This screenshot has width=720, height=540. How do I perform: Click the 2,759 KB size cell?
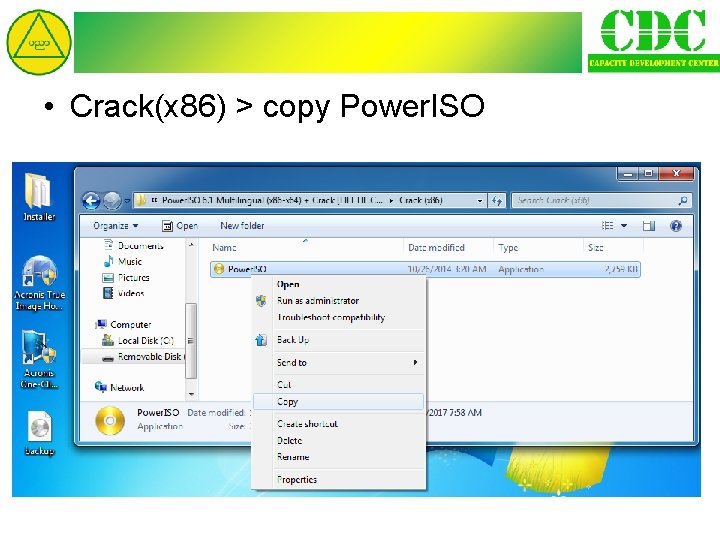pyautogui.click(x=621, y=269)
